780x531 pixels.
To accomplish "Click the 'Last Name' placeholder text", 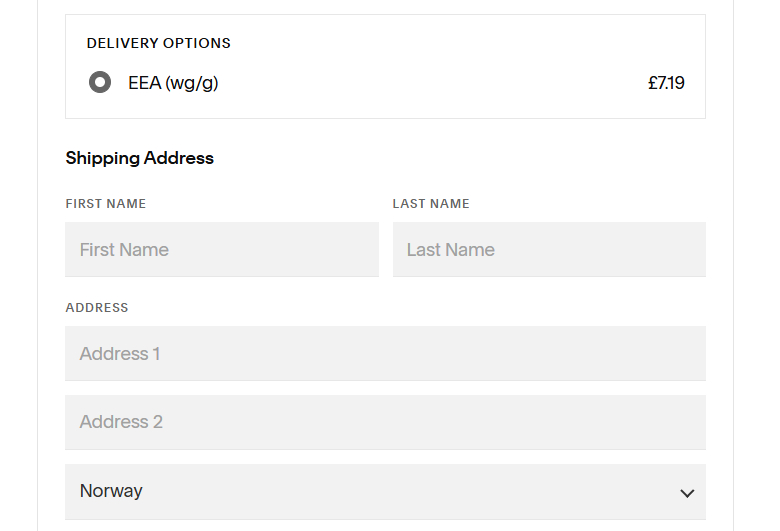I will 451,250.
